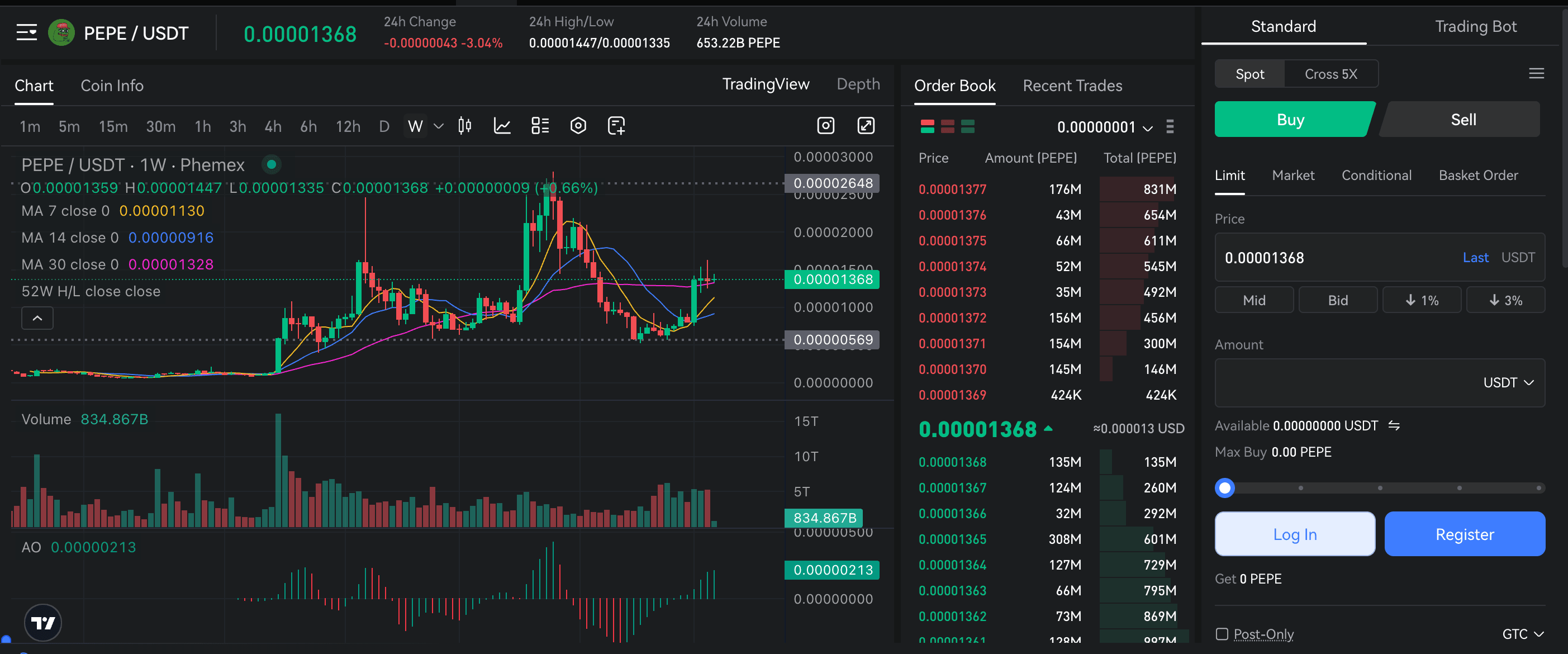Select Limit order type
1568x654 pixels.
tap(1229, 176)
